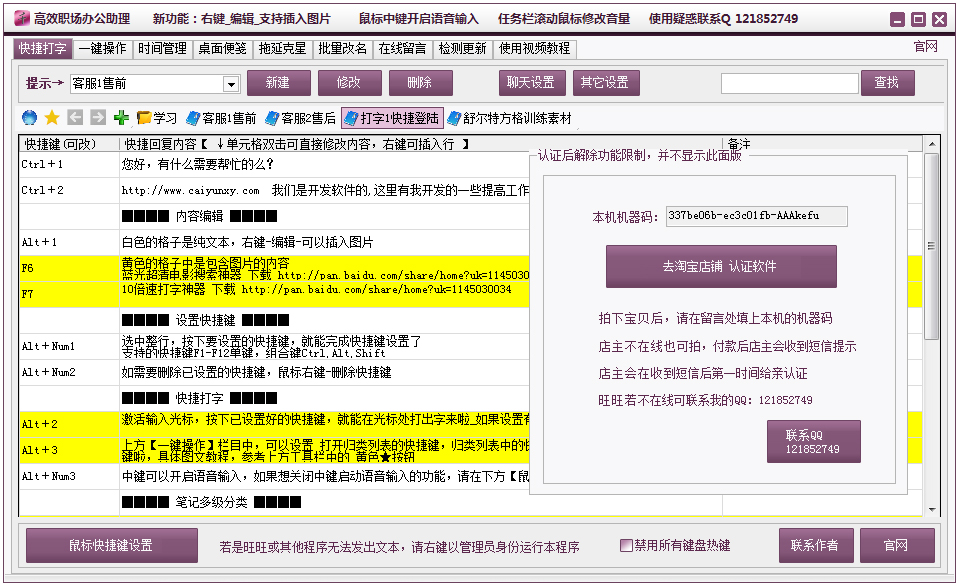The width and height of the screenshot is (960, 586).
Task: Enable 禁用所有键盘热键 checkbox
Action: point(627,546)
